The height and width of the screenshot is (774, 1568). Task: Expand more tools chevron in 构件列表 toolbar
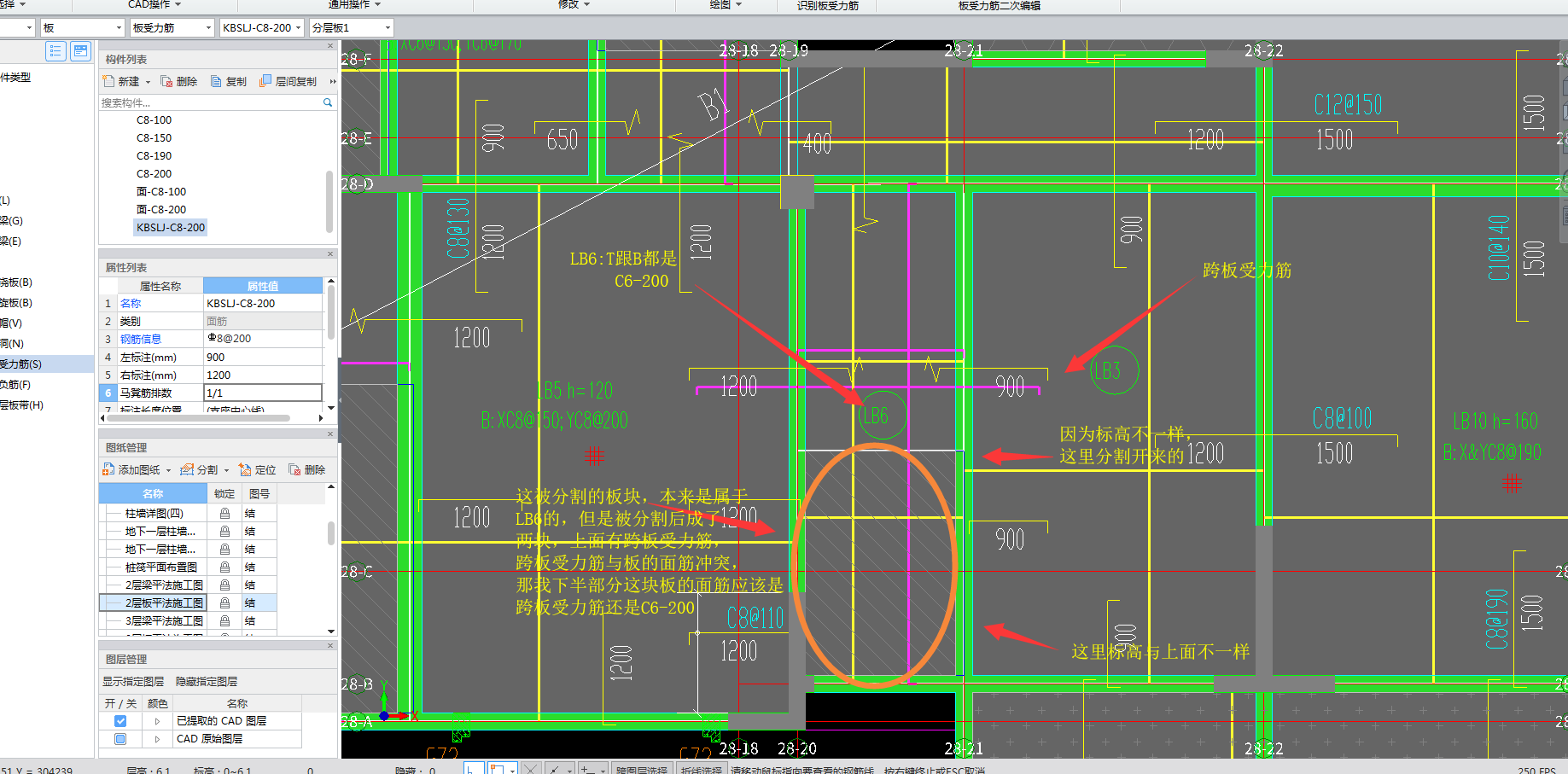[x=332, y=82]
